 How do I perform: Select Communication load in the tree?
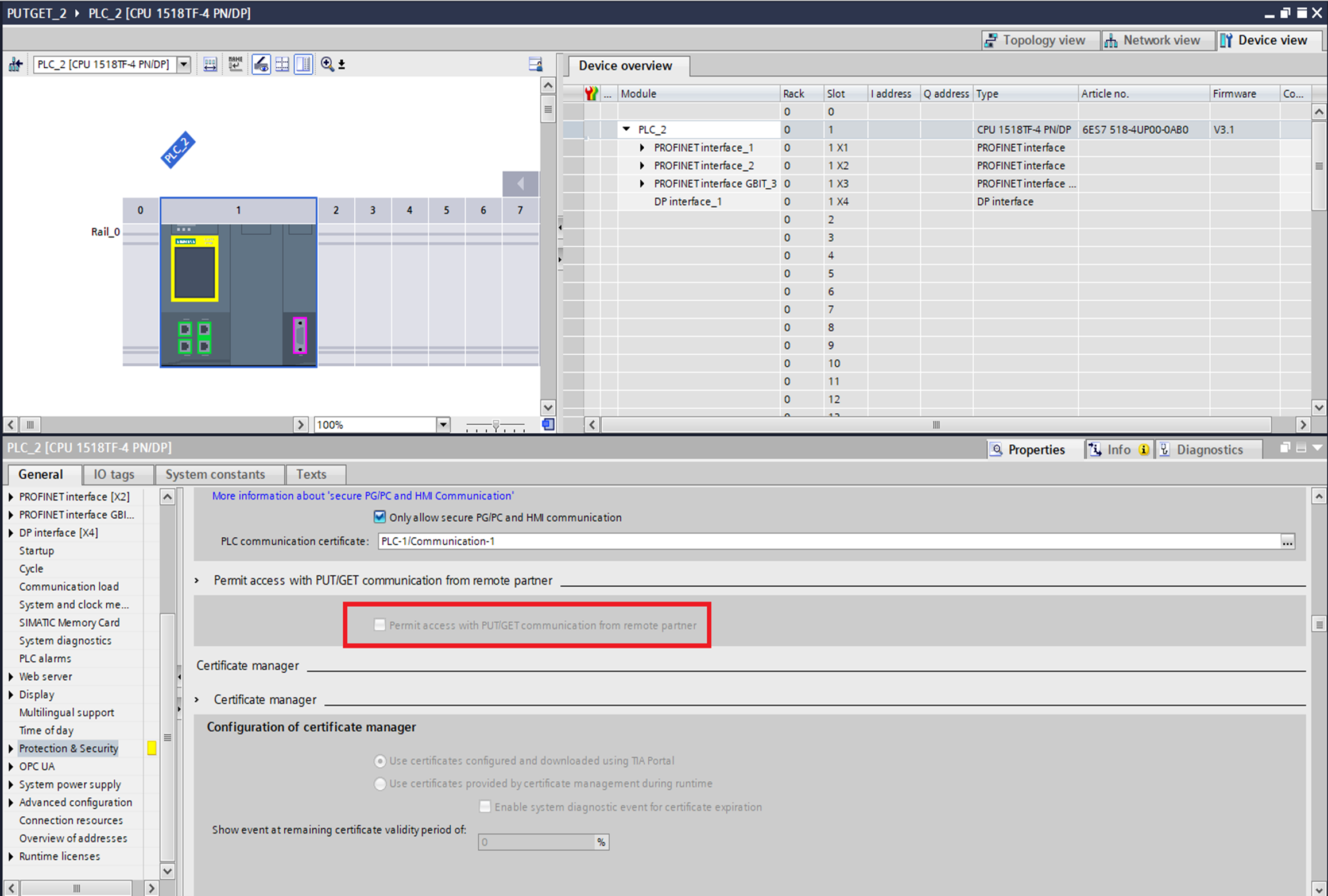(69, 587)
